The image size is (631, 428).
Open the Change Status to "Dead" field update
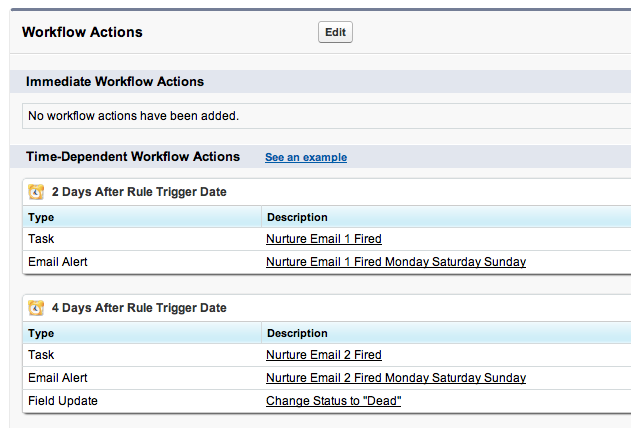pyautogui.click(x=333, y=401)
